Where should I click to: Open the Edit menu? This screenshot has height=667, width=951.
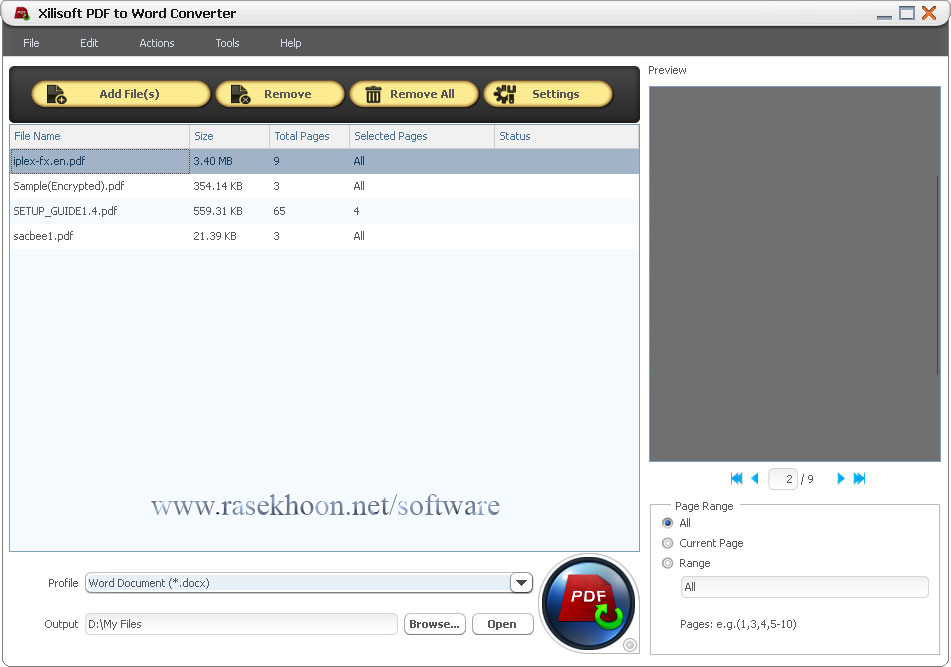click(x=89, y=43)
